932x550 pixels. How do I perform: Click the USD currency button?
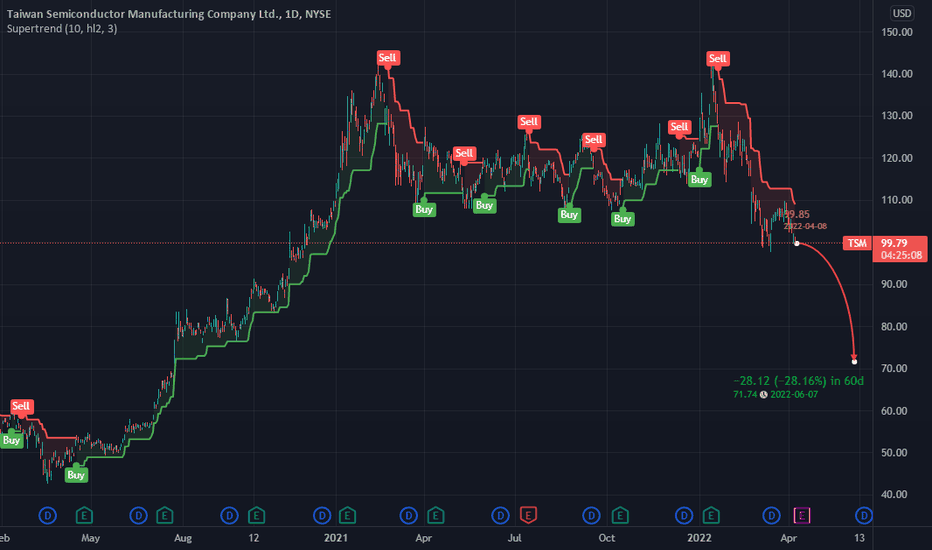pos(902,13)
